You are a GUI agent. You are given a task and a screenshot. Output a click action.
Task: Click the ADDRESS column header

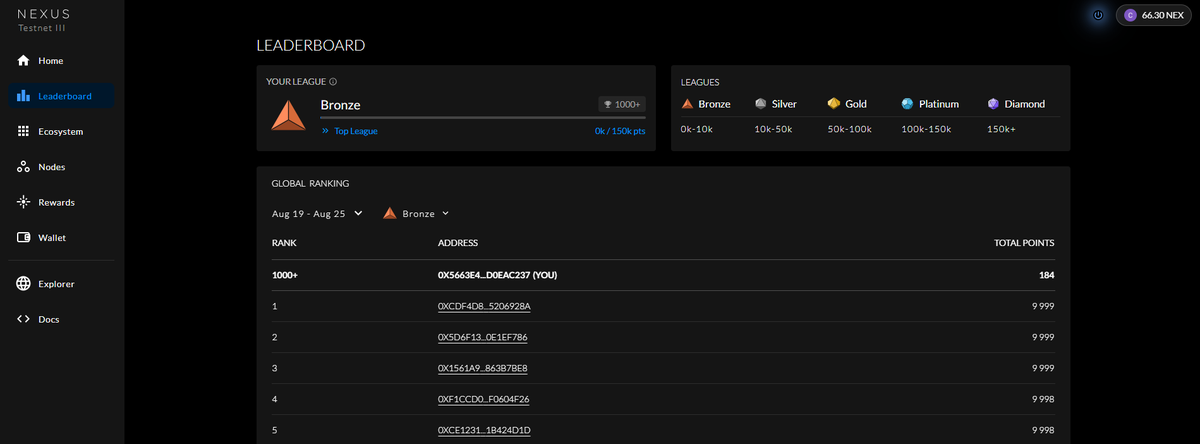coord(458,243)
